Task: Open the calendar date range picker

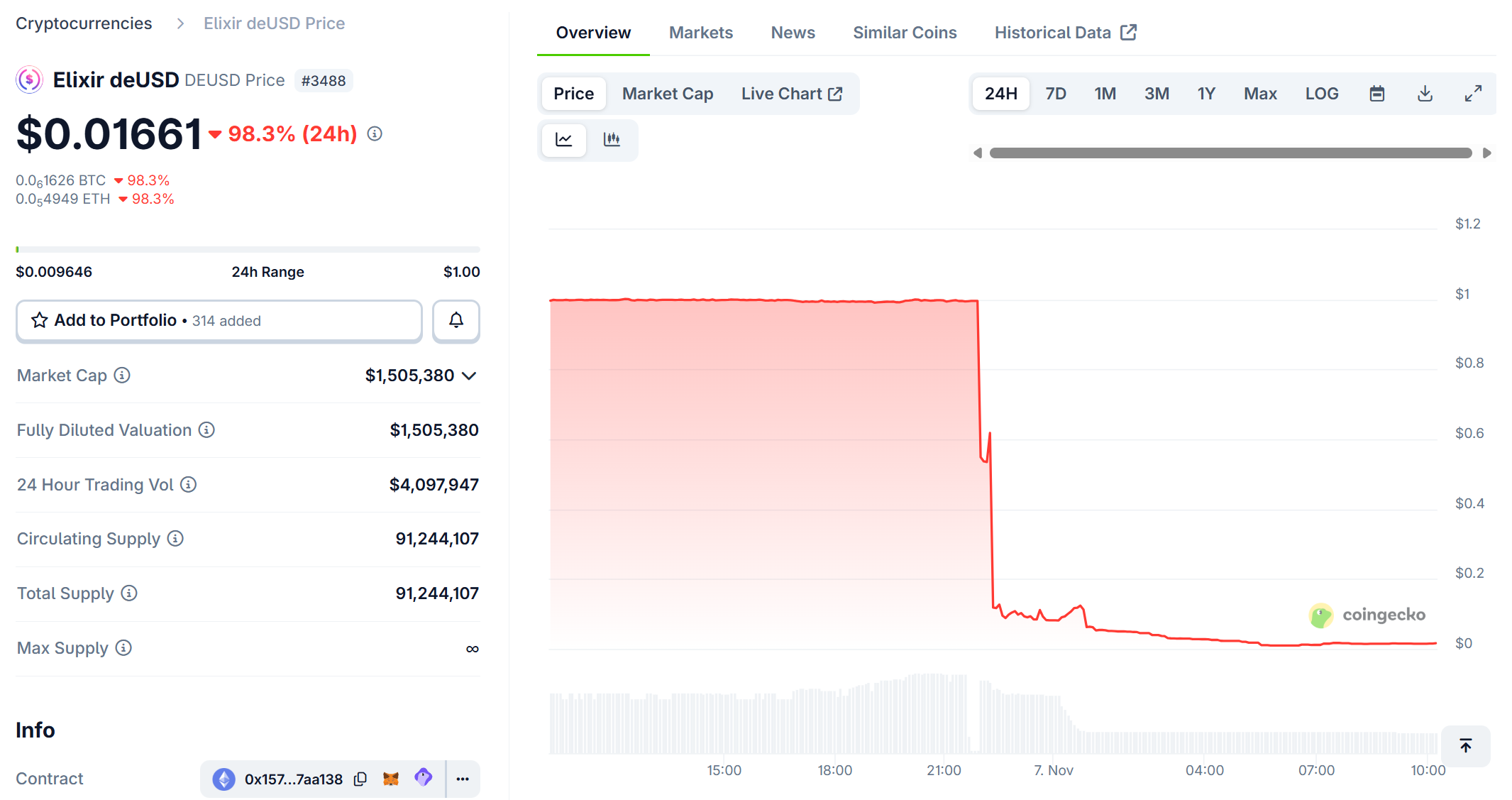Action: 1376,93
